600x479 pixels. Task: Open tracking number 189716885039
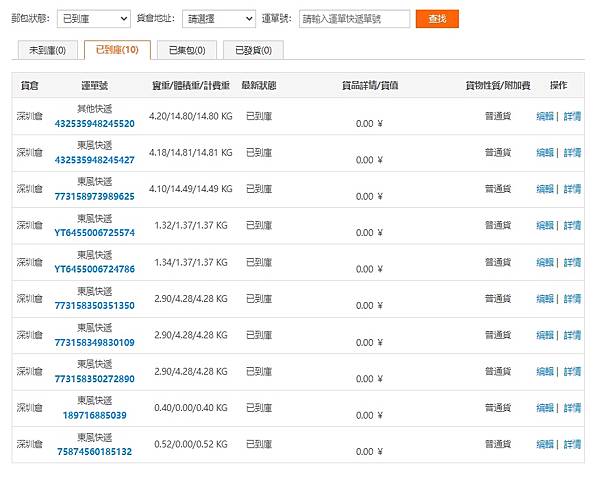(95, 415)
